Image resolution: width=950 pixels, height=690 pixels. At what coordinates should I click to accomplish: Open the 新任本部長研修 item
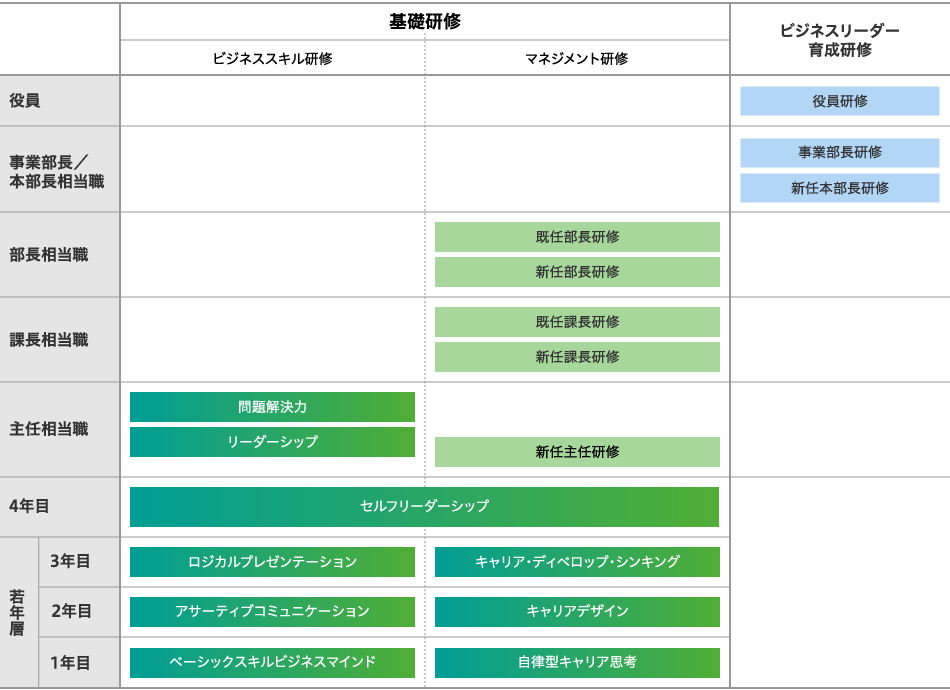839,188
